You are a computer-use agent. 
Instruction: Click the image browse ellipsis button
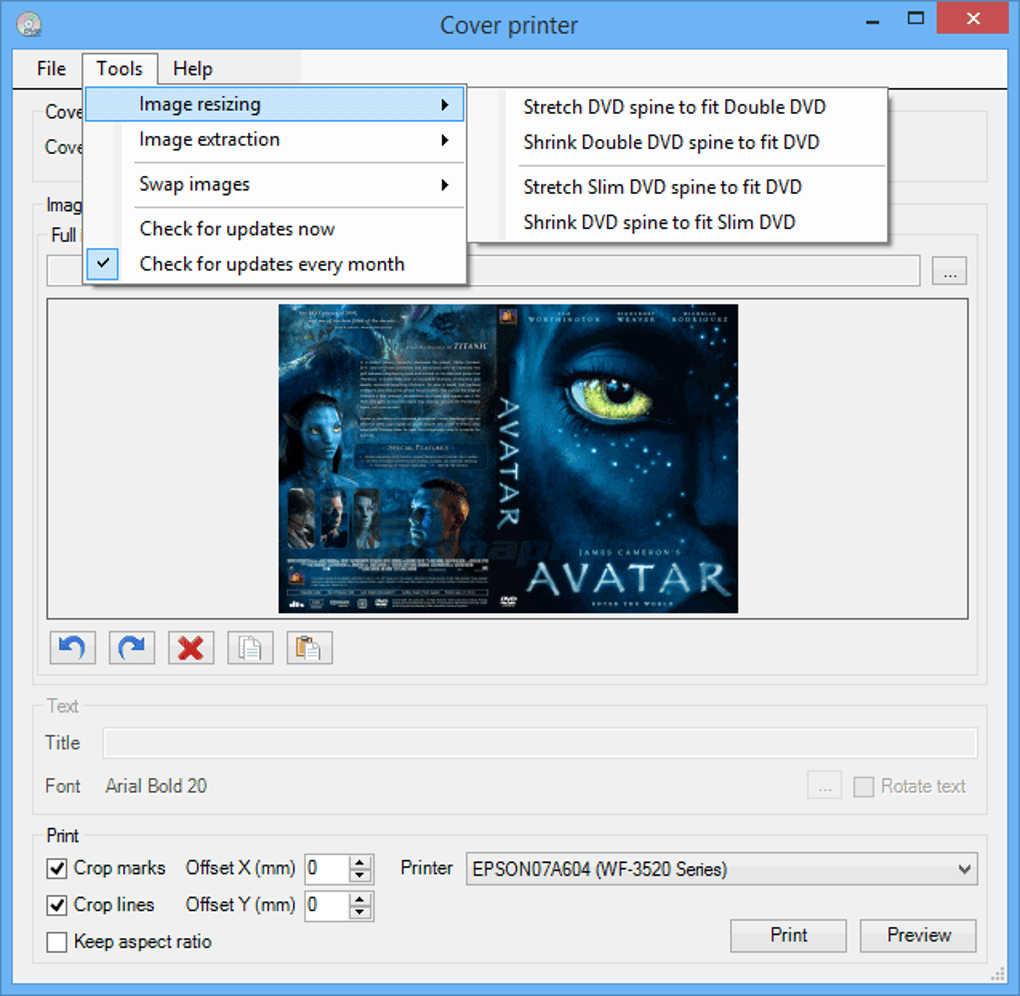[950, 271]
